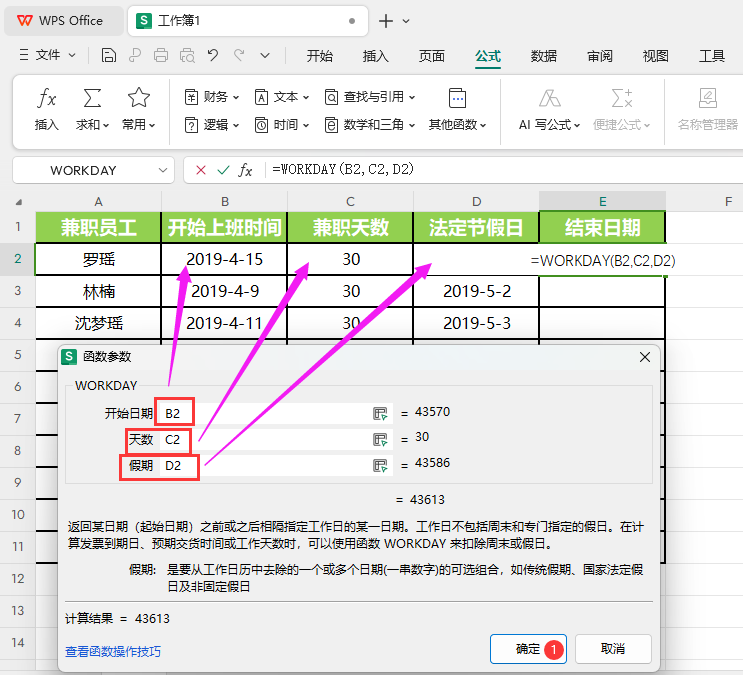This screenshot has height=675, width=743.
Task: Open the WORKDAY name box dropdown
Action: [x=163, y=170]
